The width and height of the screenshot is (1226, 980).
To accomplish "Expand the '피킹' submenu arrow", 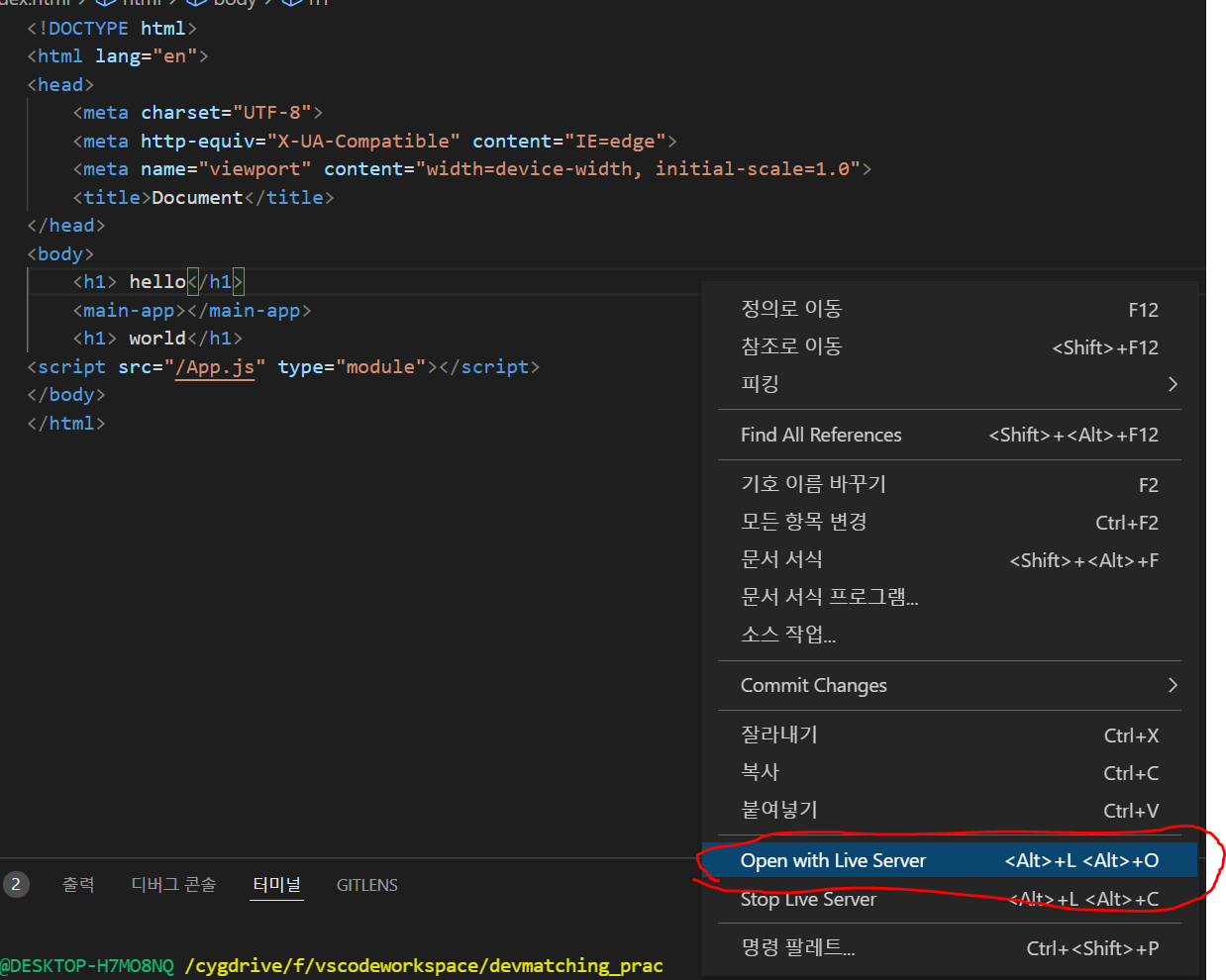I will pyautogui.click(x=1173, y=384).
